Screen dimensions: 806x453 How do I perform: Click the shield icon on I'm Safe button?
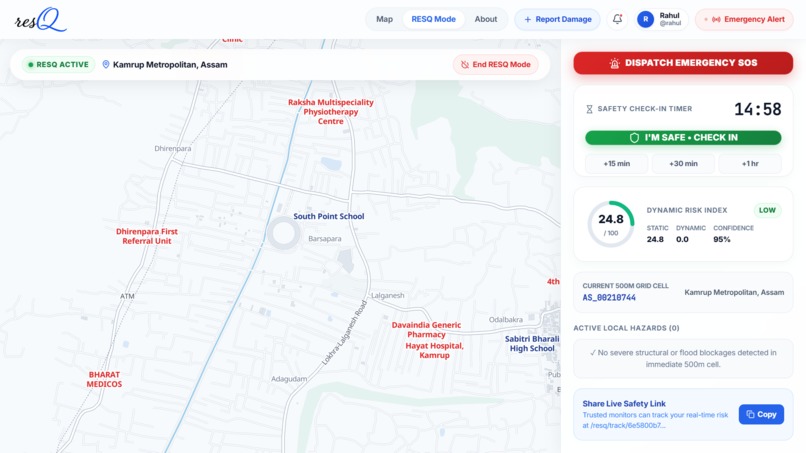click(x=634, y=138)
